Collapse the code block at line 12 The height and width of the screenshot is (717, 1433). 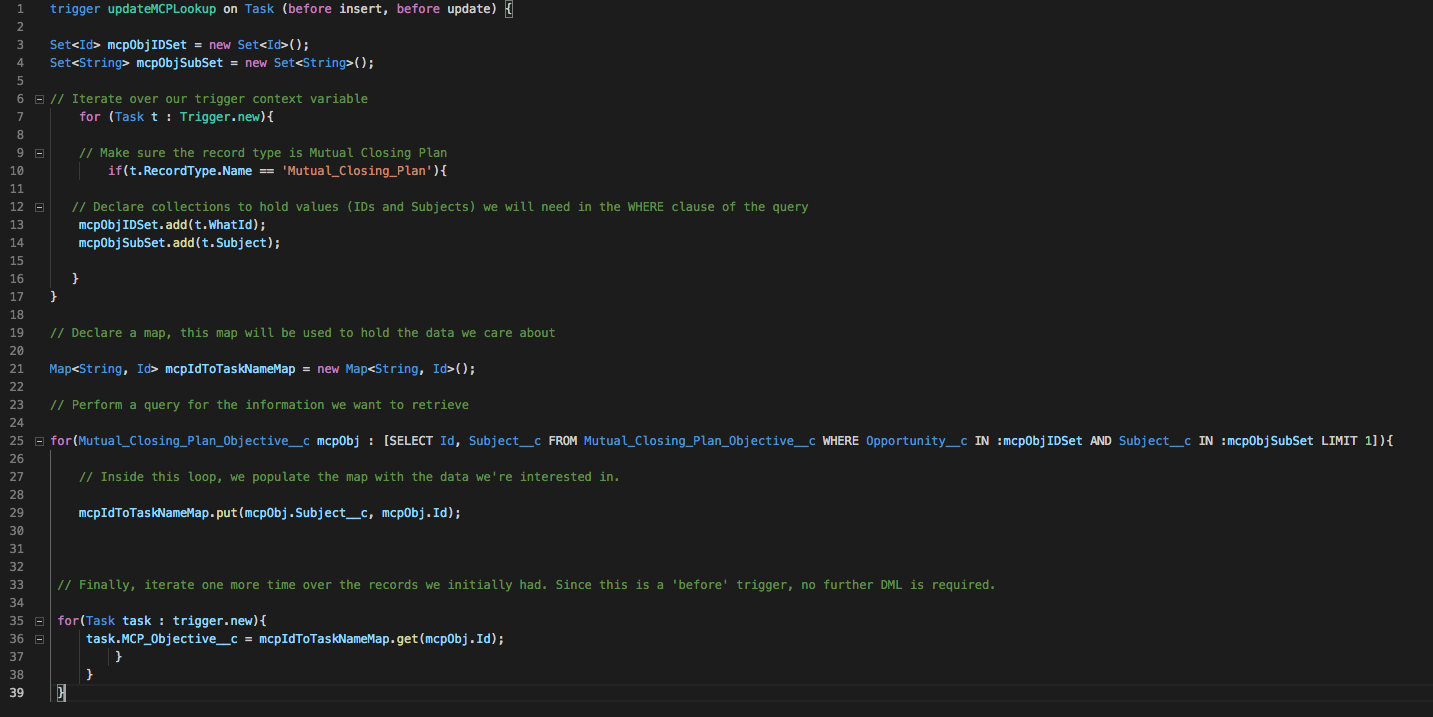(x=38, y=206)
